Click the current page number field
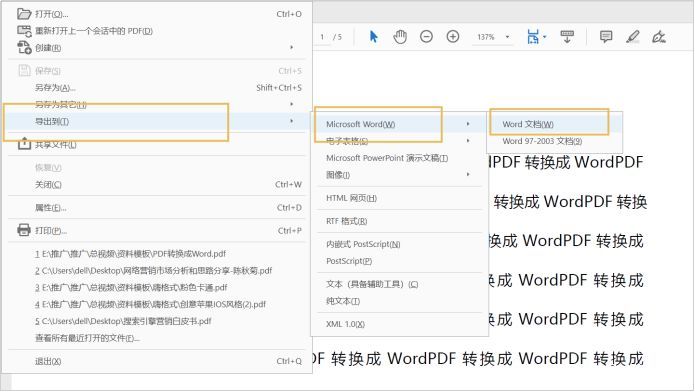 point(322,37)
